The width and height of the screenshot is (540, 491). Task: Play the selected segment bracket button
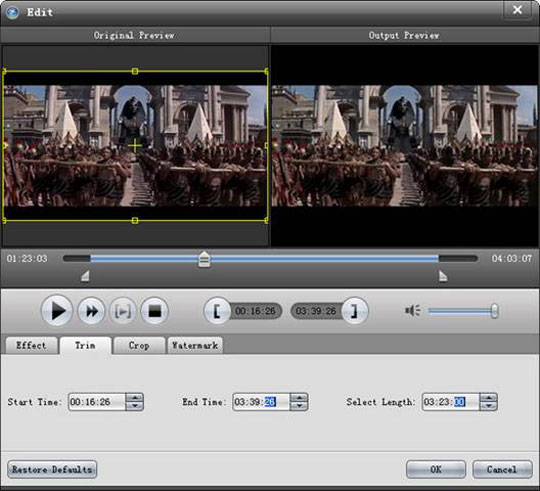(123, 311)
